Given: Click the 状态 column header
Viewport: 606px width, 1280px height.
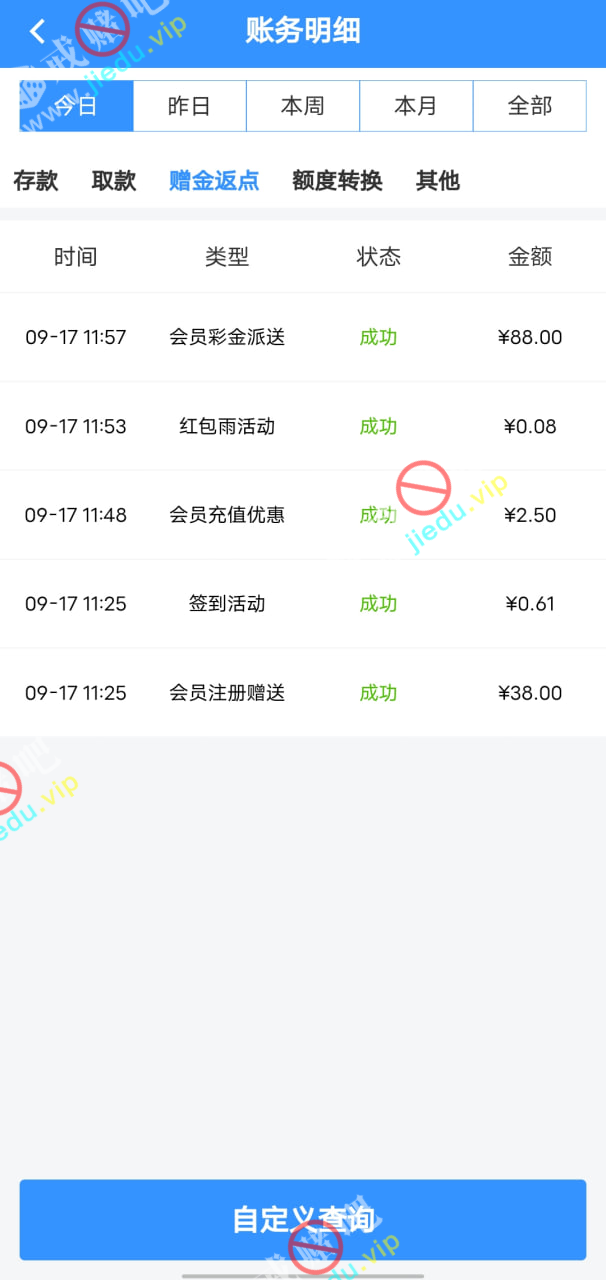Looking at the screenshot, I should (379, 257).
